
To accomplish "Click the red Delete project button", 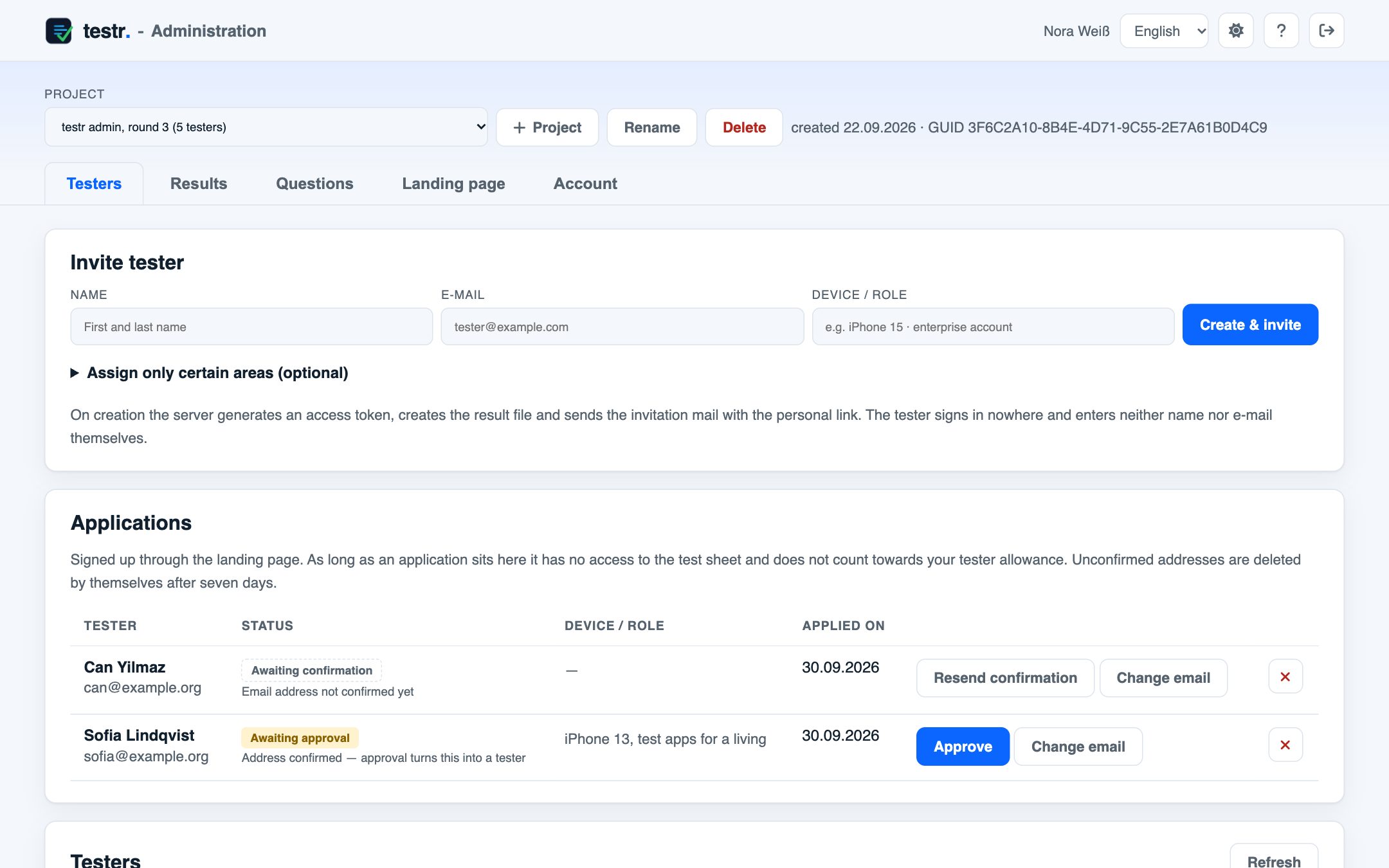I will (744, 127).
